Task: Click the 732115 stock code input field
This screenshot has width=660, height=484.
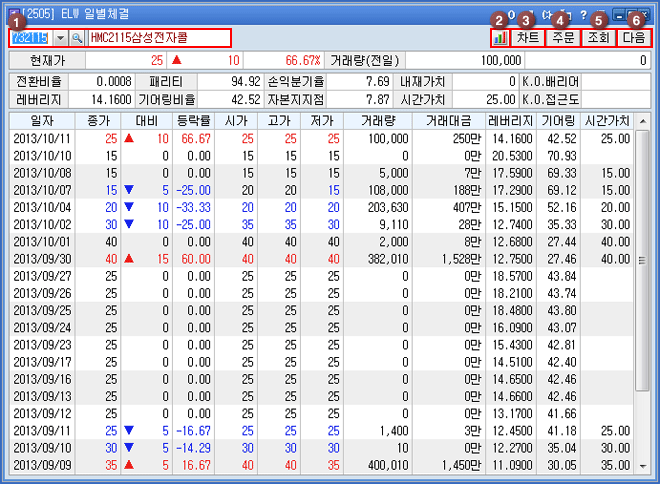Action: click(29, 37)
